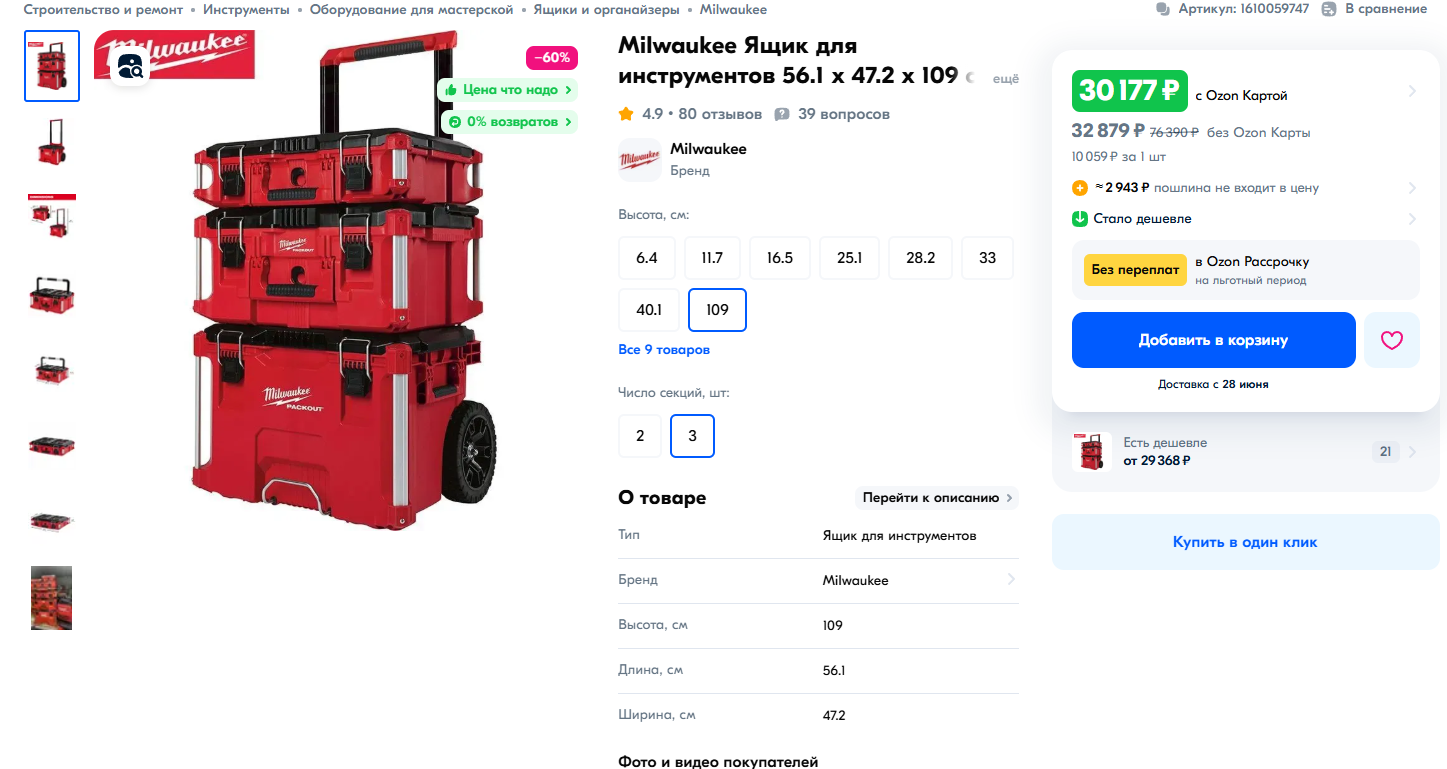Click the orange star rating icon
The width and height of the screenshot is (1447, 769).
click(x=626, y=114)
